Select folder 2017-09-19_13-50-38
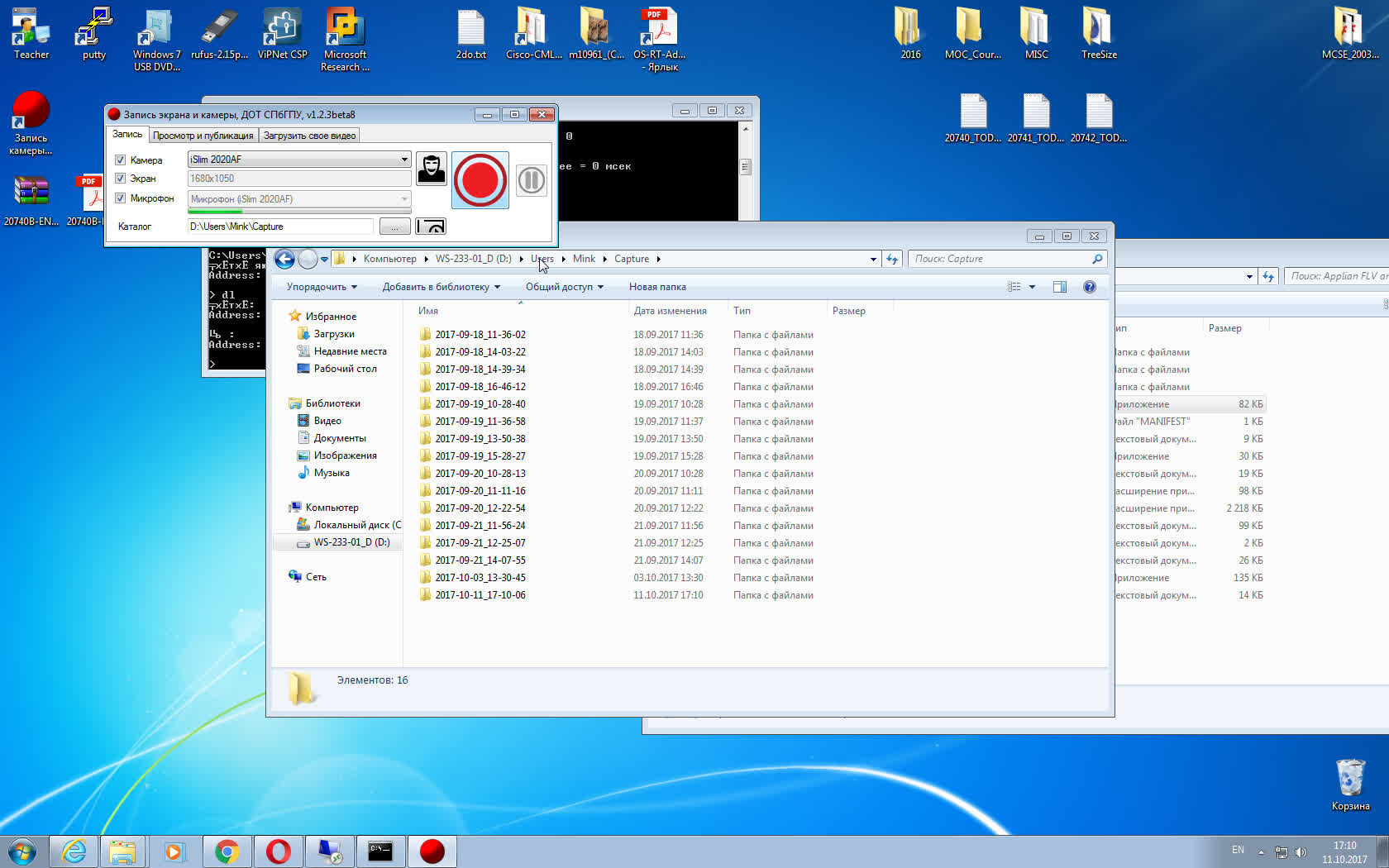 tap(480, 439)
